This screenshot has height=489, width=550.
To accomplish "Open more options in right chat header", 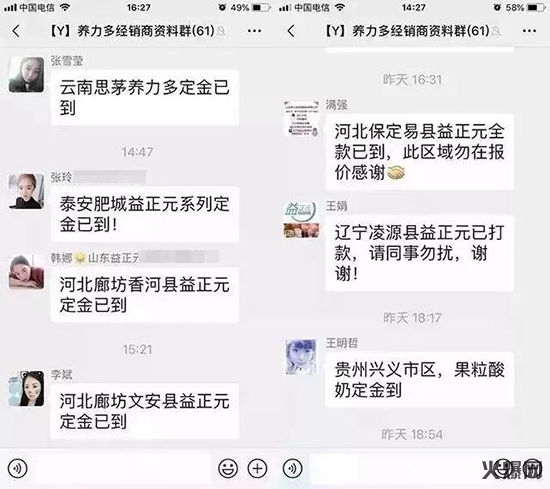I will [529, 31].
